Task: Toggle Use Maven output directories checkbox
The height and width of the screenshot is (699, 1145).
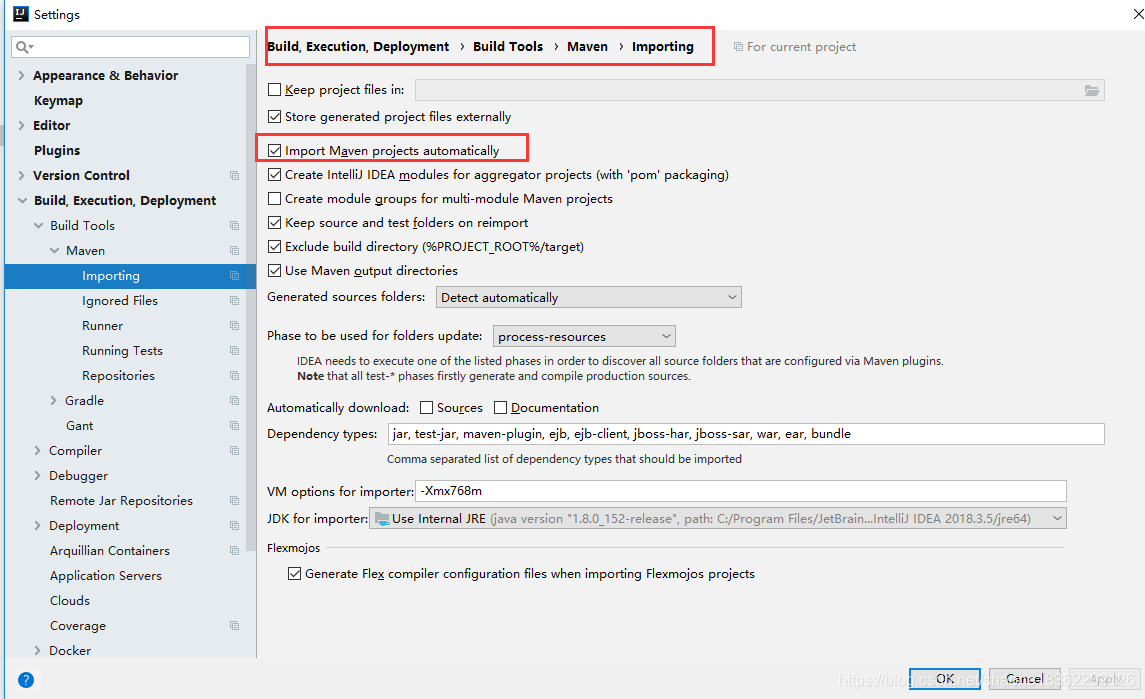Action: [x=275, y=270]
